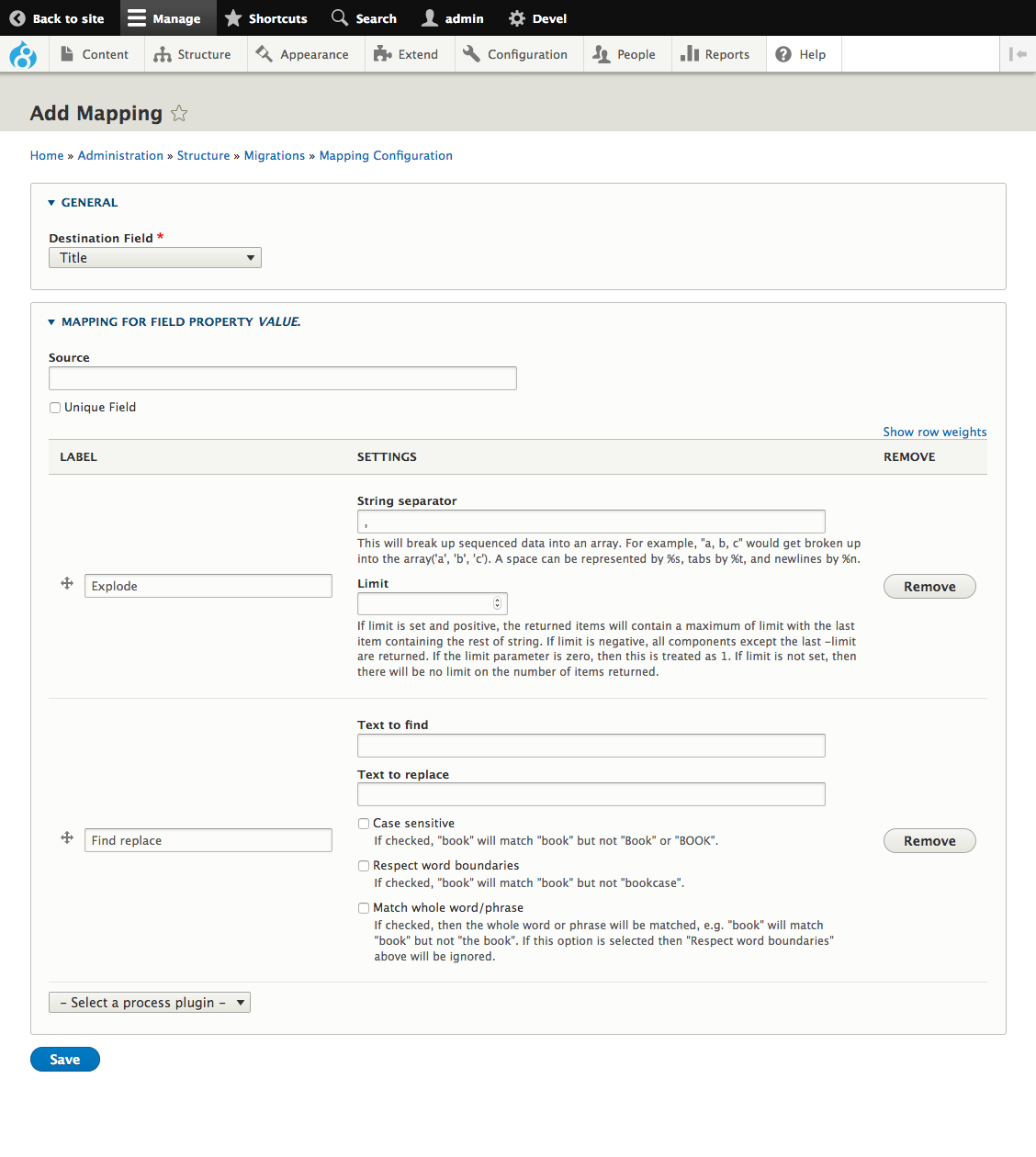The width and height of the screenshot is (1036, 1157).
Task: Open the Destination Field dropdown showing Title
Action: pos(154,257)
